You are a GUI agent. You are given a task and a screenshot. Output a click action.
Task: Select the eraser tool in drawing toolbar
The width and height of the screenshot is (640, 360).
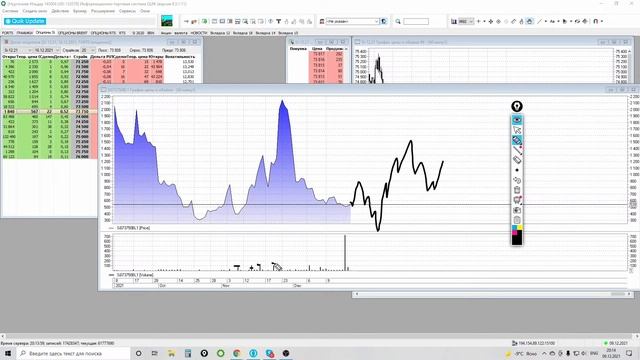[517, 160]
